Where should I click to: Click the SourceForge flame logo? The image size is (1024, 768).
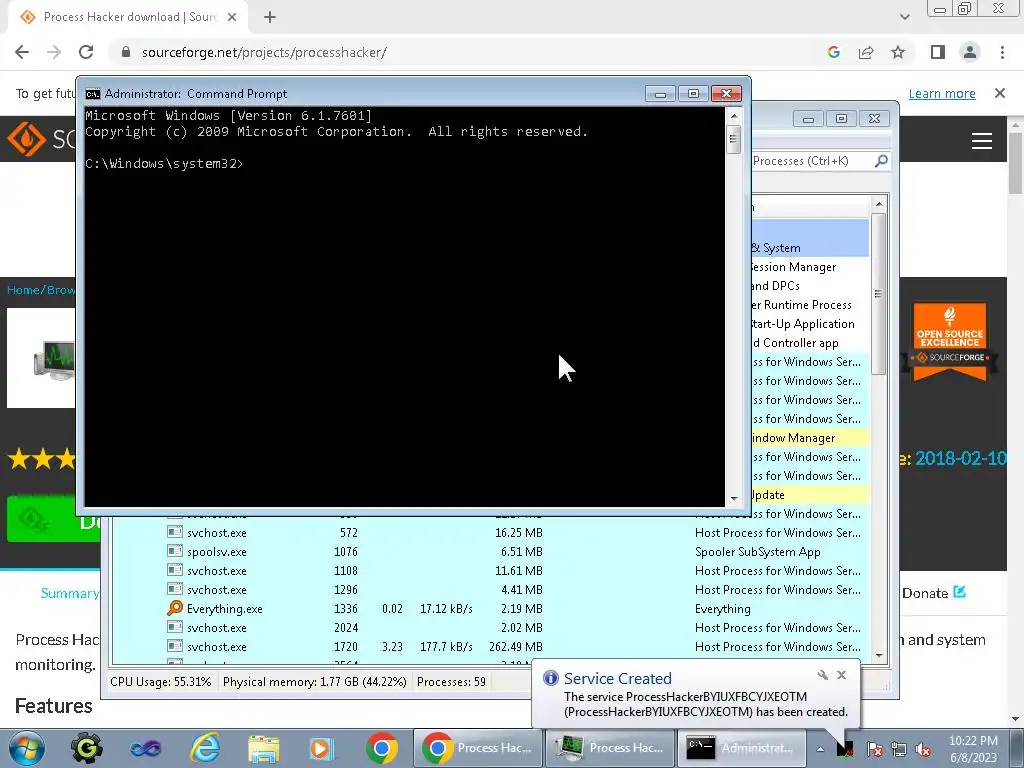point(26,139)
